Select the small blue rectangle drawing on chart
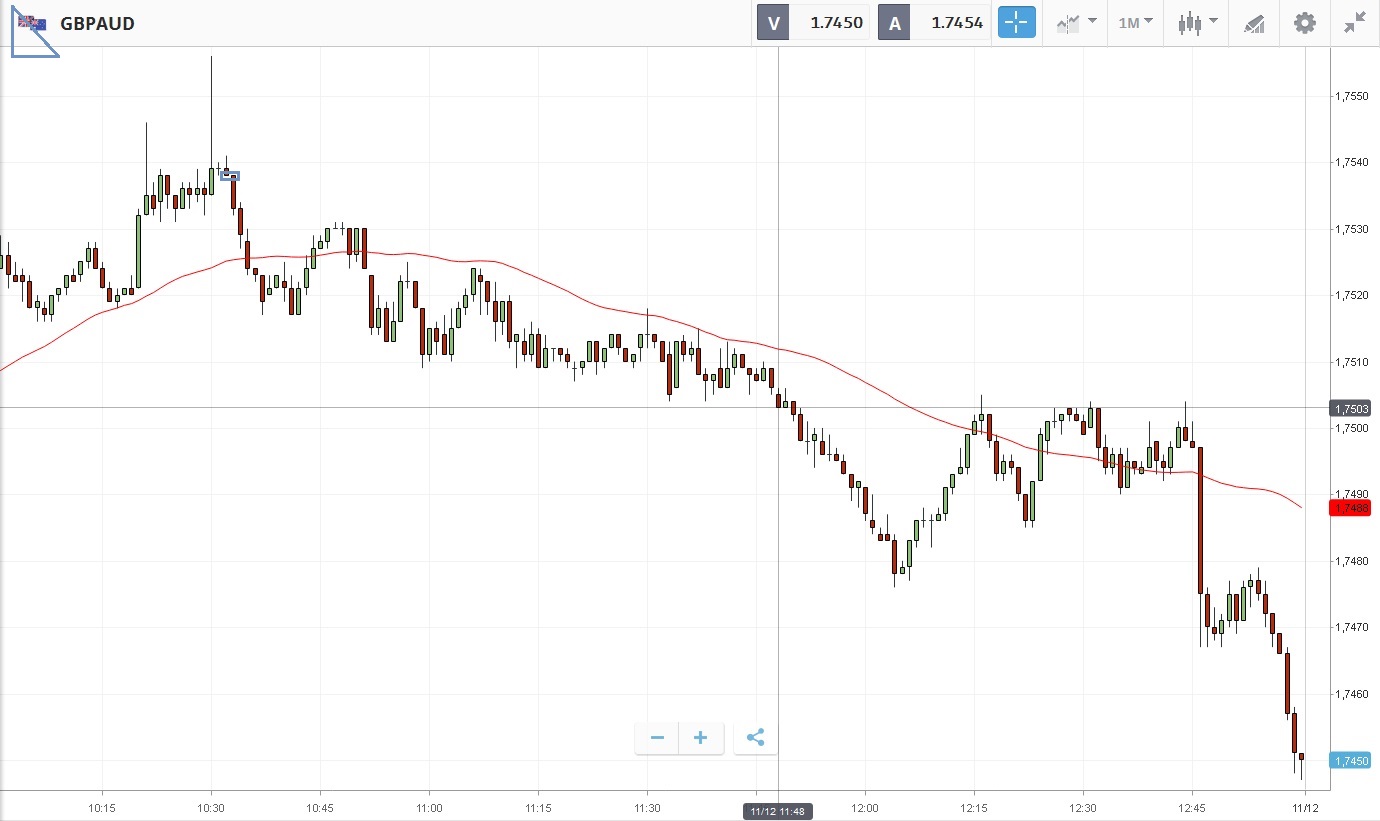 point(230,176)
